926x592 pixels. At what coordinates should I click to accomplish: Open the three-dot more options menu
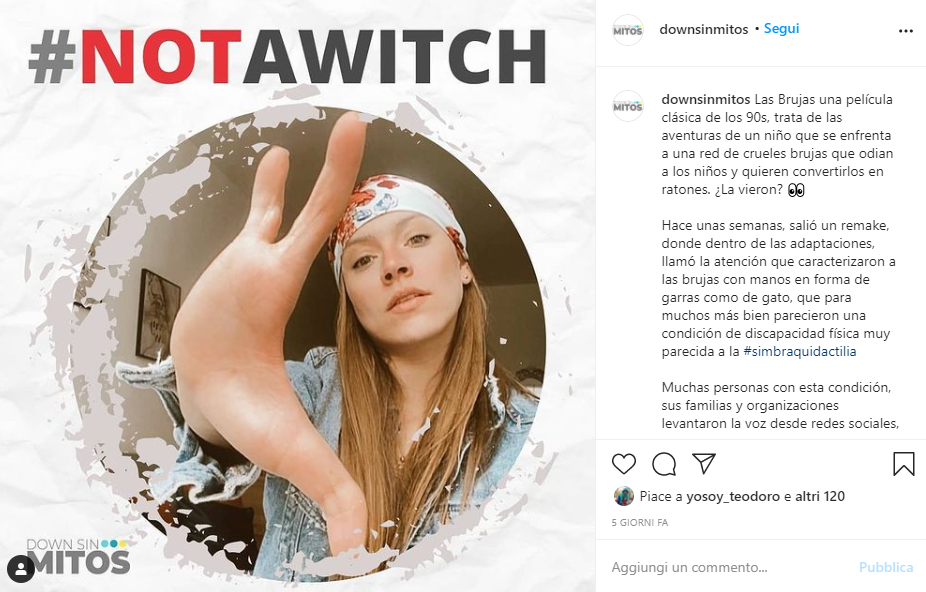(x=905, y=31)
